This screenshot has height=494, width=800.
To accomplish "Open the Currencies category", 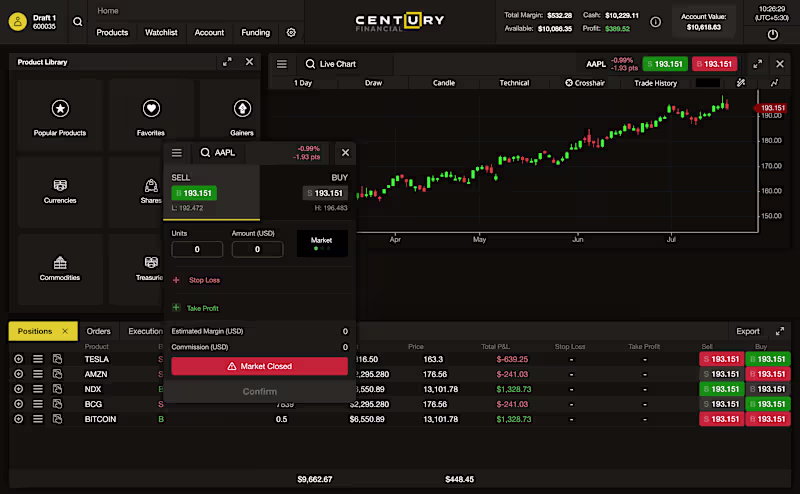I will pyautogui.click(x=60, y=191).
